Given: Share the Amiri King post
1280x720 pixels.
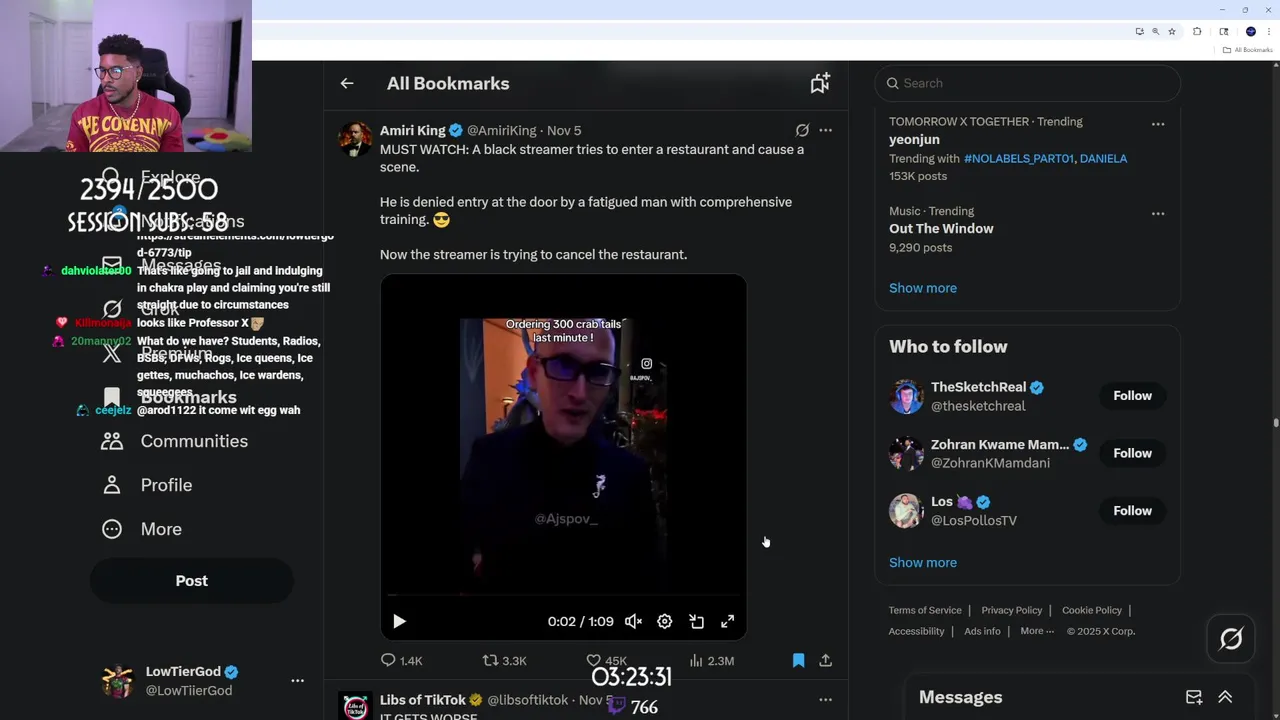Looking at the screenshot, I should click(825, 660).
